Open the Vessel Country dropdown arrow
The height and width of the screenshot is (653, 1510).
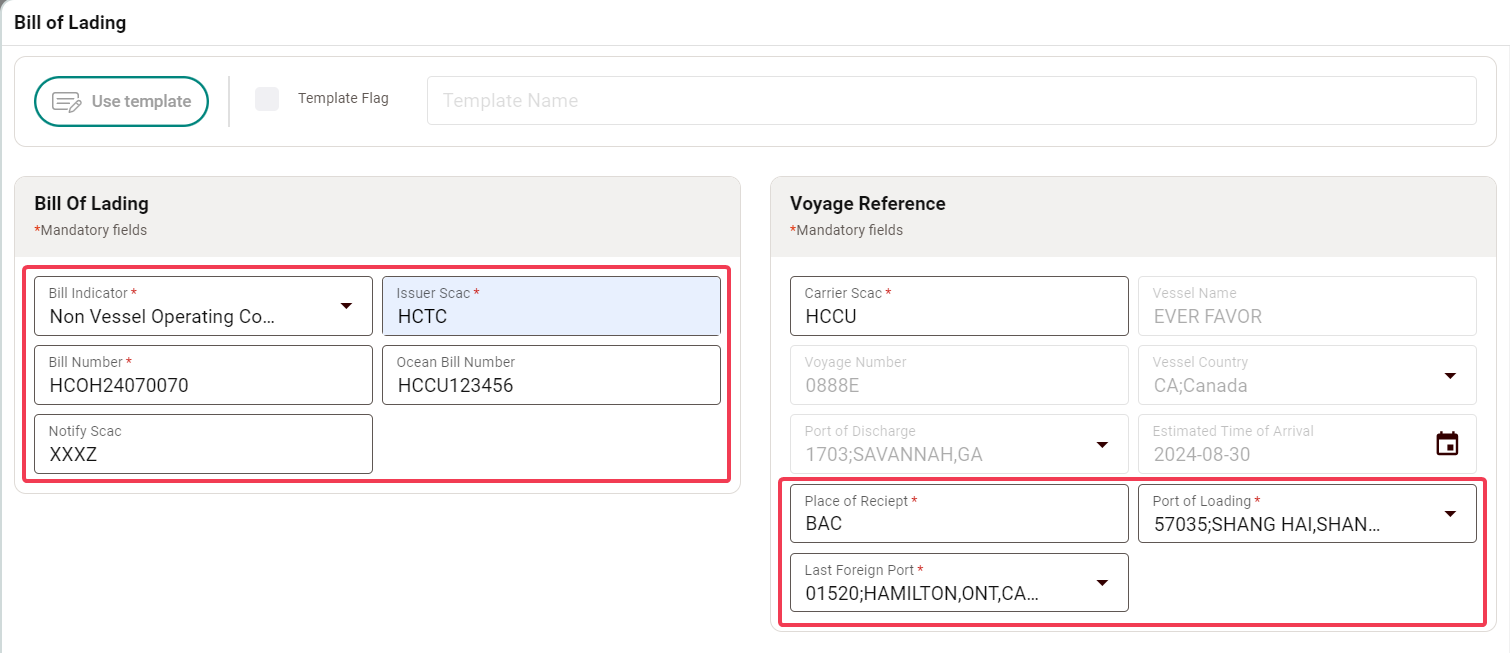pyautogui.click(x=1450, y=375)
